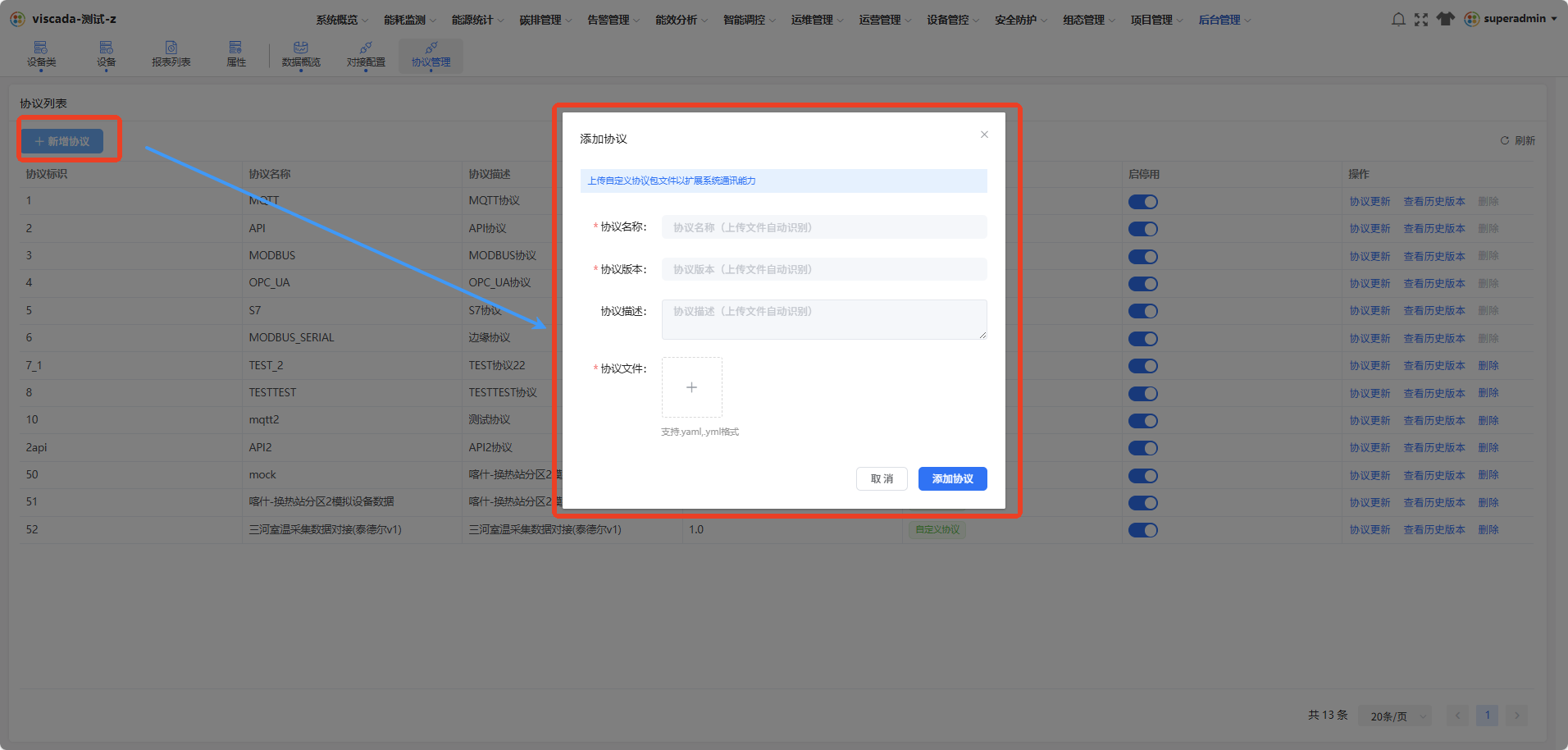
Task: Click 协议更新 for row 52
Action: [x=1370, y=530]
